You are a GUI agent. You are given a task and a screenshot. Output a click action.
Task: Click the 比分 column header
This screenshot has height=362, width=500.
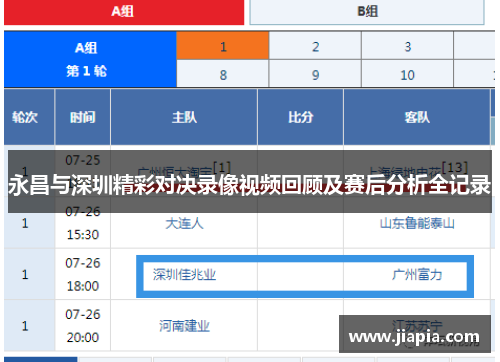point(300,117)
